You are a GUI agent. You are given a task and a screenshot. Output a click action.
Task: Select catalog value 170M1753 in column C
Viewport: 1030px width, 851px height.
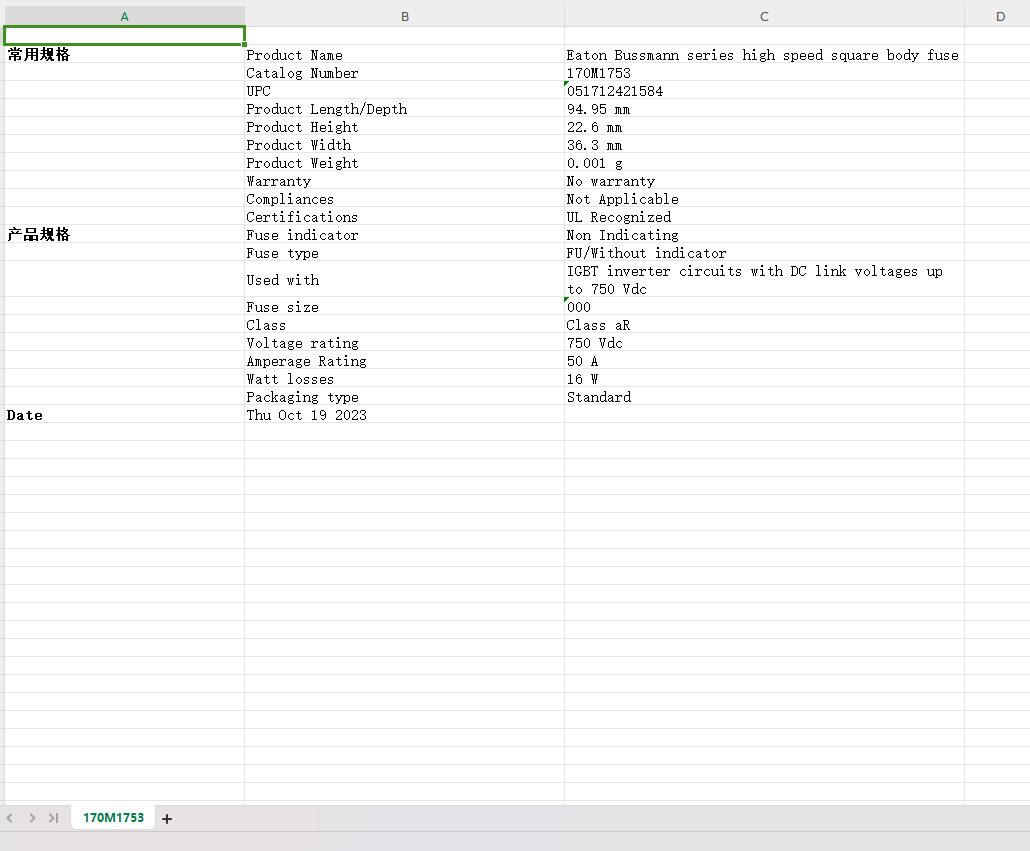tap(764, 73)
